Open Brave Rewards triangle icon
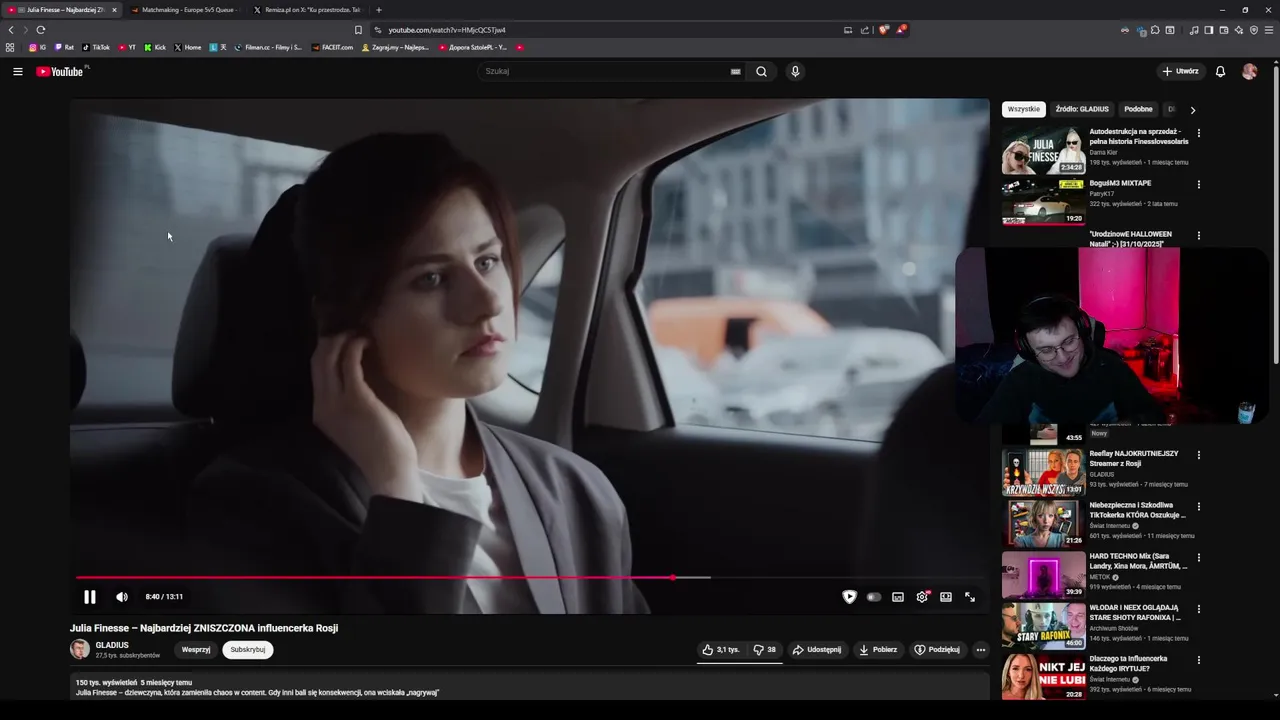This screenshot has width=1280, height=720. point(901,30)
